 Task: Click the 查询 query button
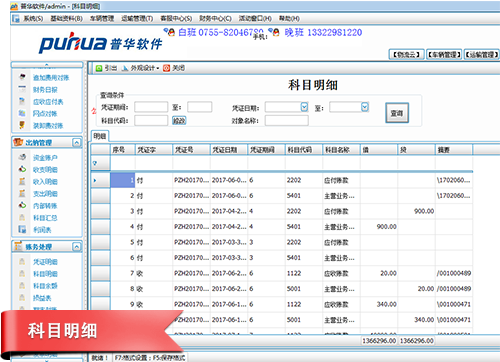coord(397,113)
